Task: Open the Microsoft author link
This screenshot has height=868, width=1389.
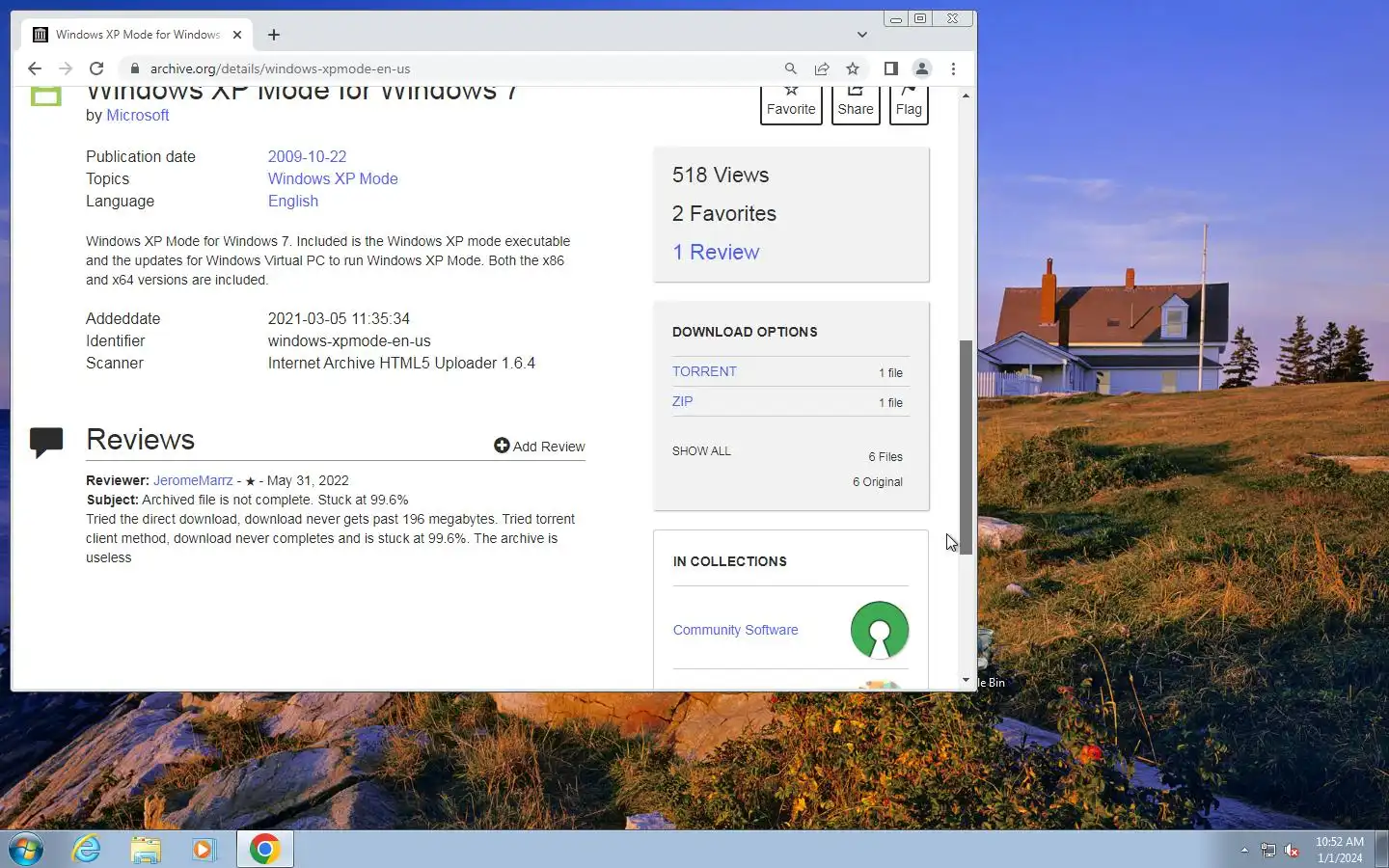Action: coord(137,115)
